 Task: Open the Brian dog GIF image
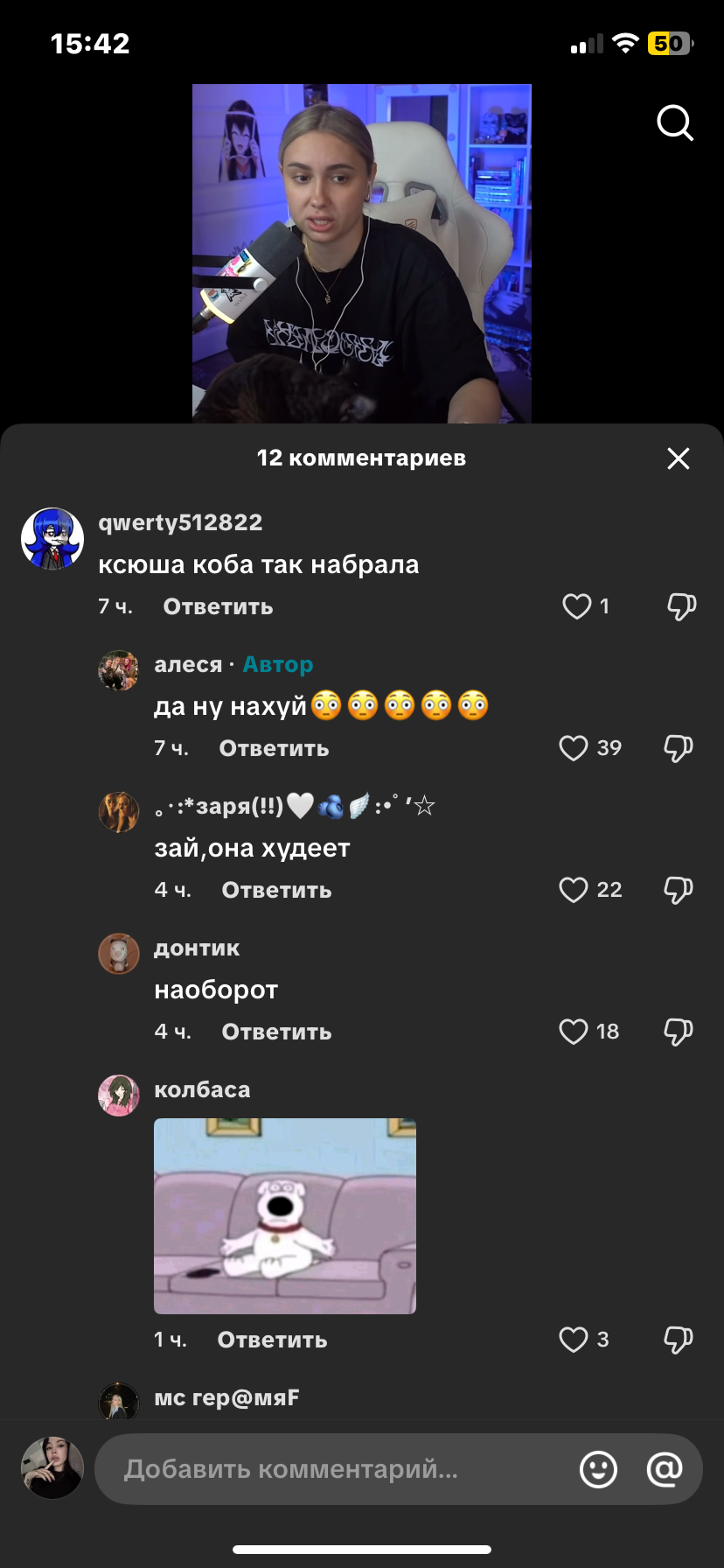pos(285,1216)
